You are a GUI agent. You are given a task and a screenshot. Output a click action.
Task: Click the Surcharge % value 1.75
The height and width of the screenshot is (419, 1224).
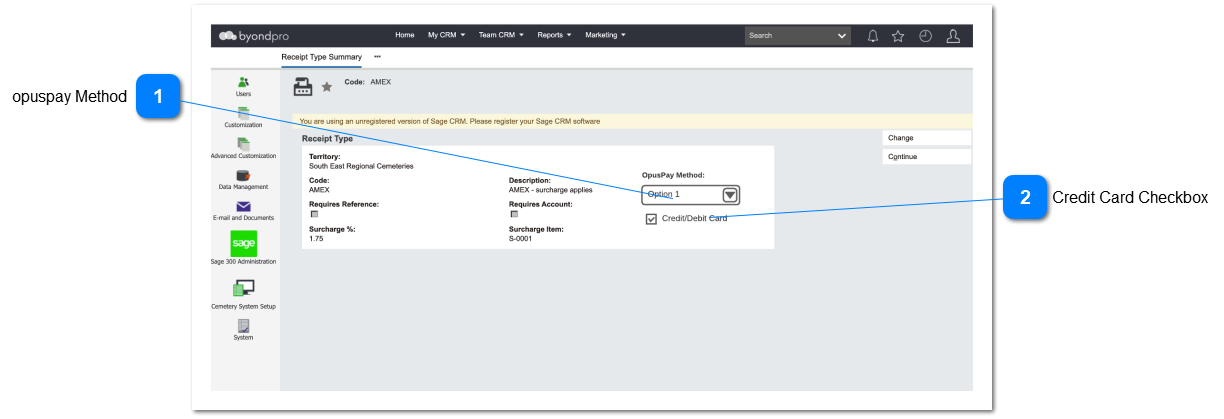pos(316,239)
